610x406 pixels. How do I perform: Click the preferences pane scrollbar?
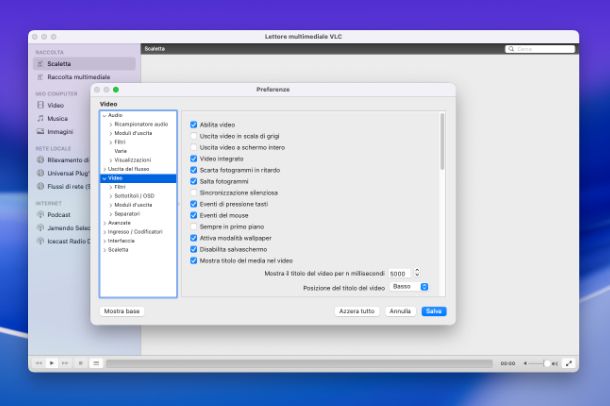click(442, 142)
